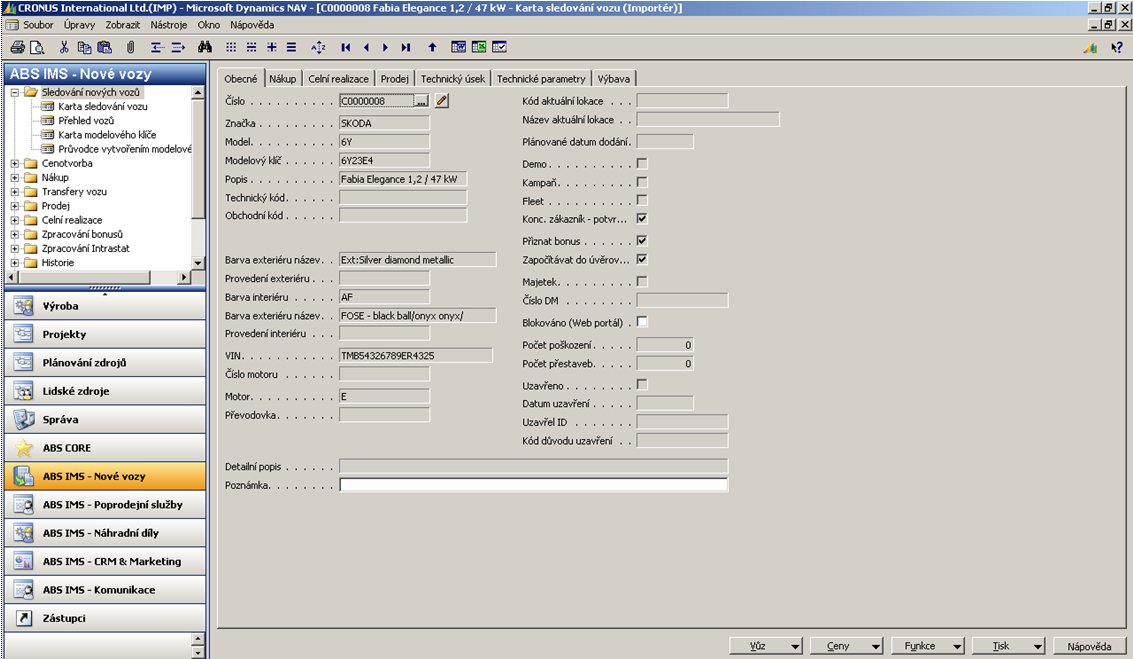The image size is (1133, 659).
Task: Open the Výroba navigation pane section
Action: tap(105, 306)
